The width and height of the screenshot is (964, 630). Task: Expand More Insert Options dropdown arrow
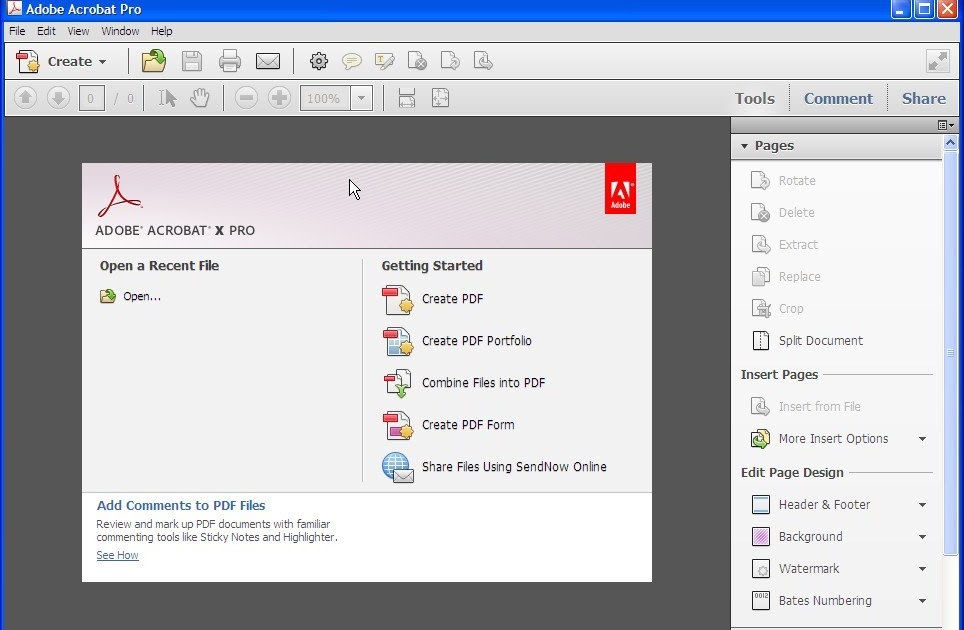click(x=922, y=439)
